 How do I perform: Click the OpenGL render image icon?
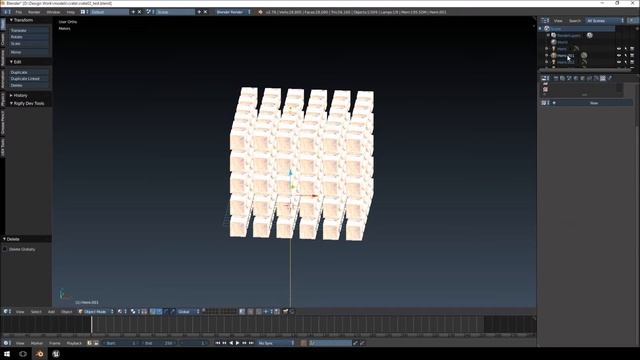tap(286, 311)
